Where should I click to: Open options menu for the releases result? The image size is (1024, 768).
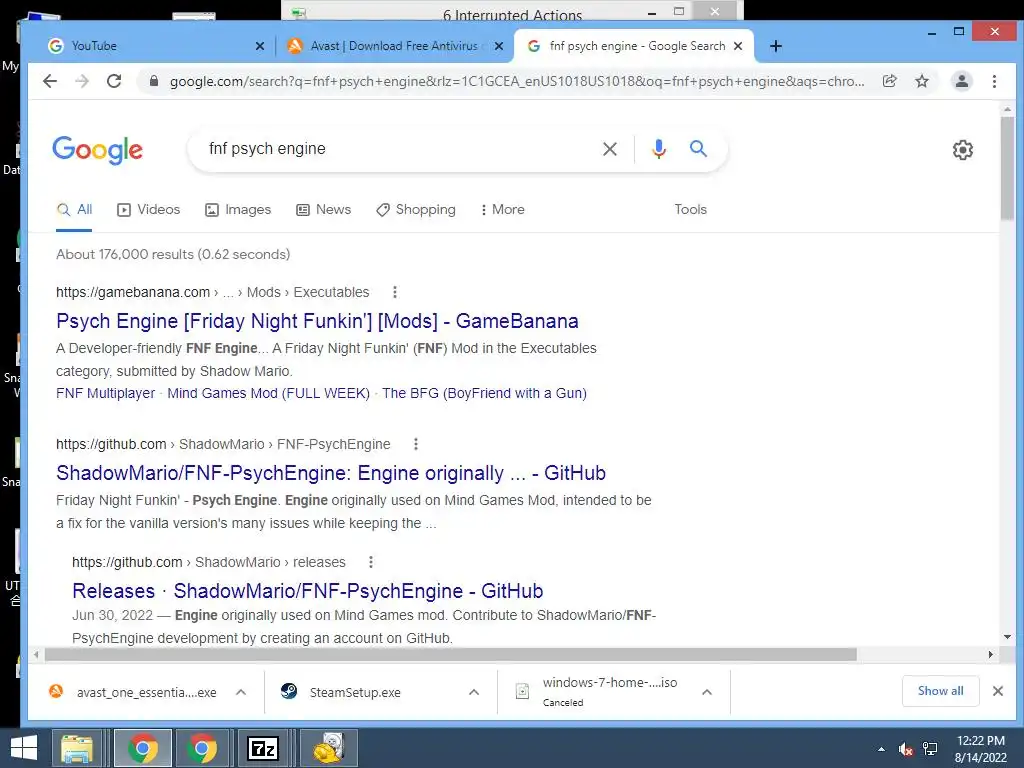tap(371, 562)
